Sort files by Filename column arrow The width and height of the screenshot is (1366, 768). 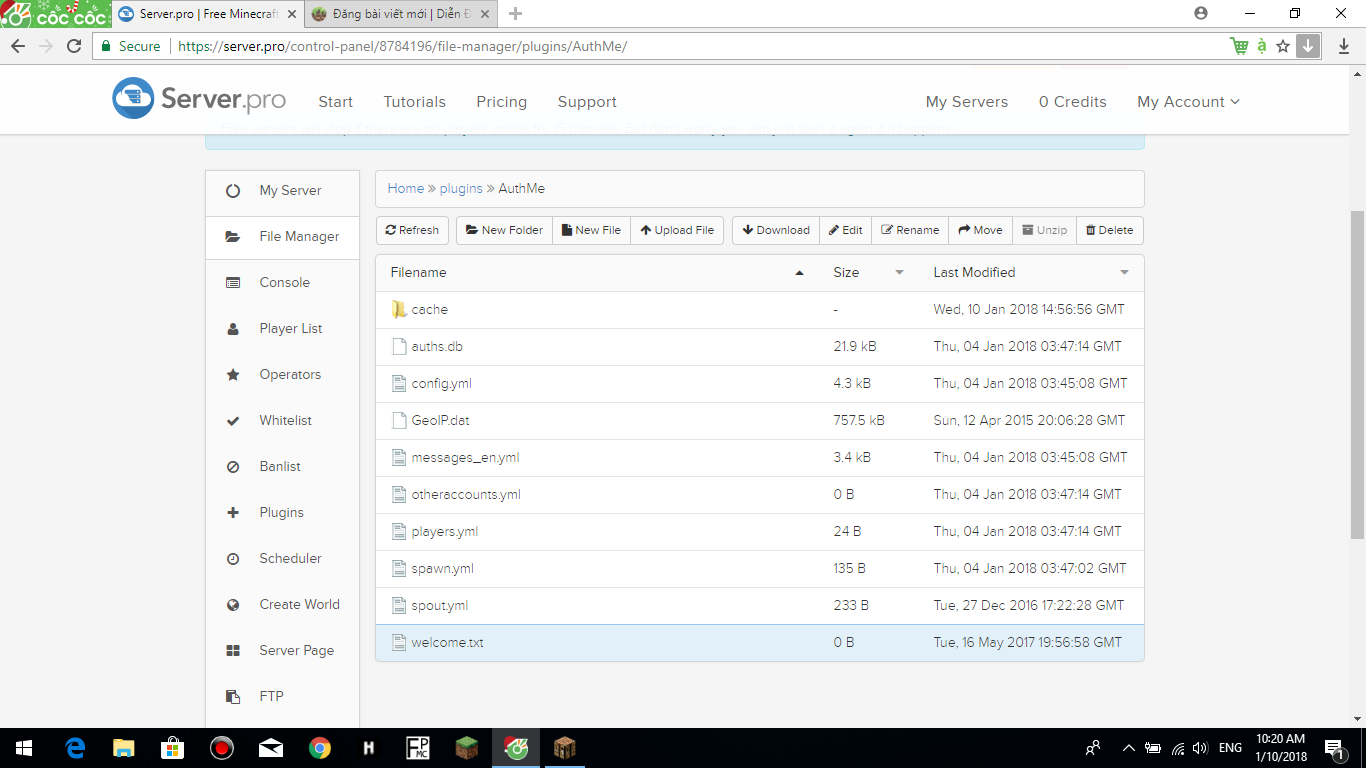click(799, 273)
